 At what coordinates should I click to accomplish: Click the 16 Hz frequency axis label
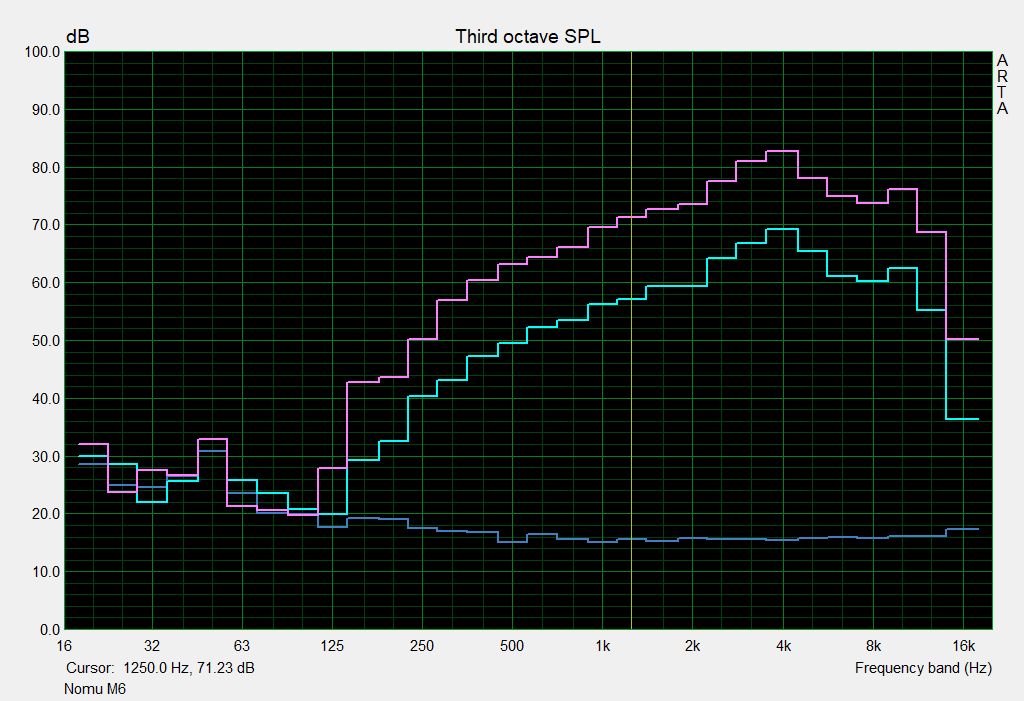64,646
